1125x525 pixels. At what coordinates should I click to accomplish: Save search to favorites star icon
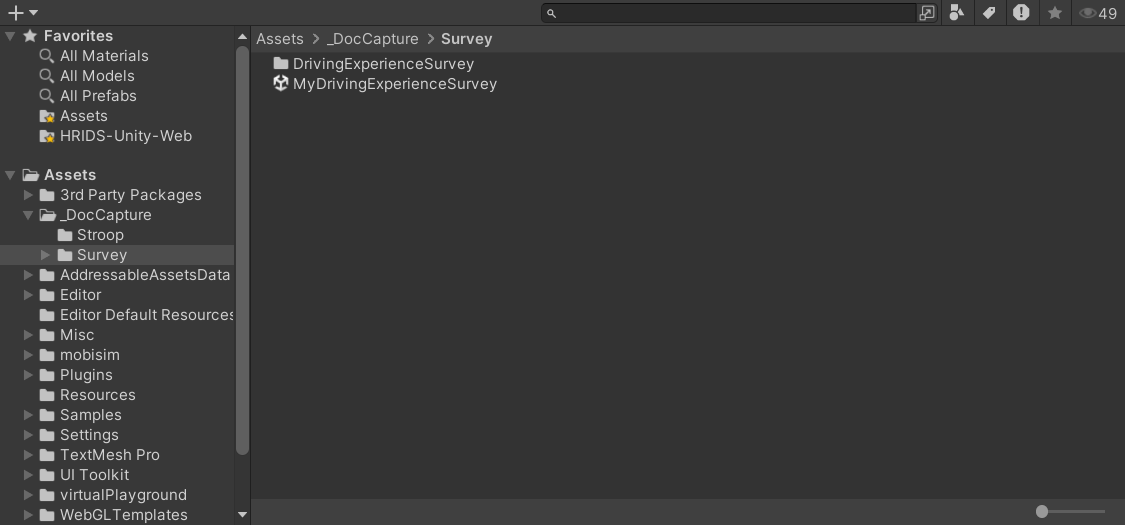1055,12
